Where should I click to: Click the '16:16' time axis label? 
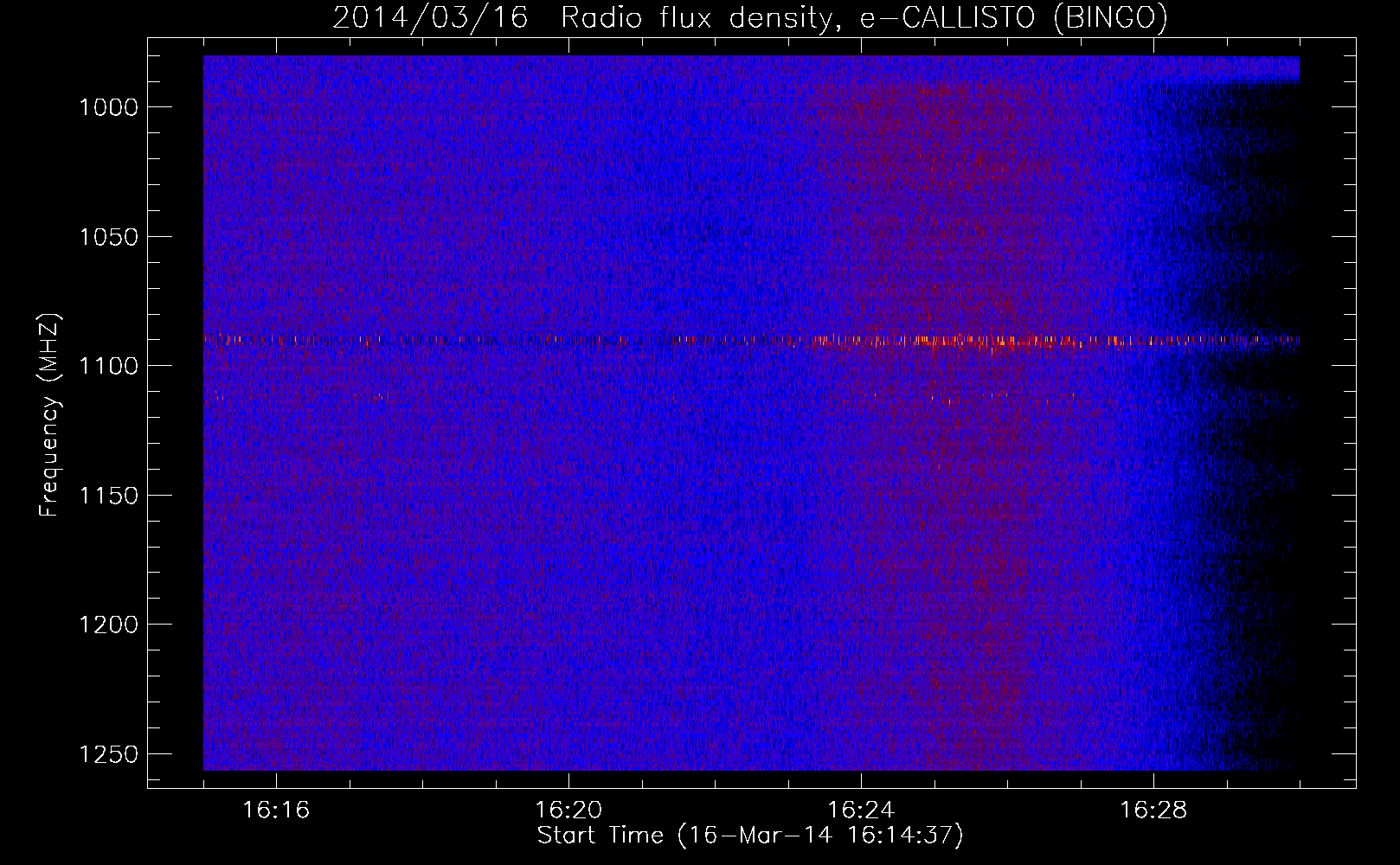[276, 811]
